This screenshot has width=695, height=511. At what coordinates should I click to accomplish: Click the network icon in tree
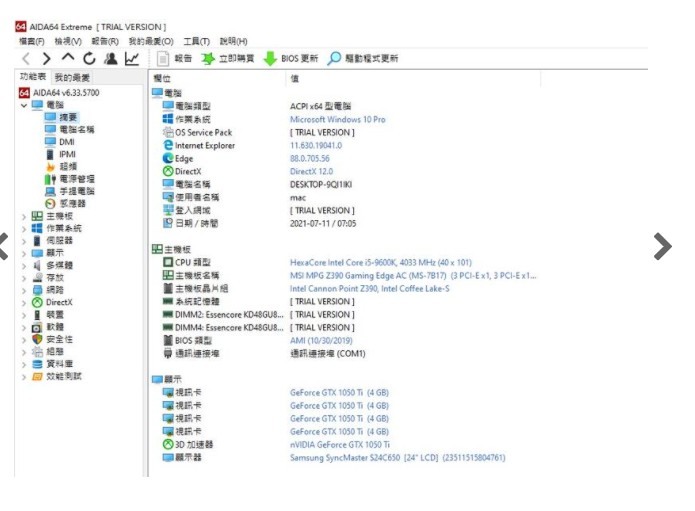coord(38,290)
